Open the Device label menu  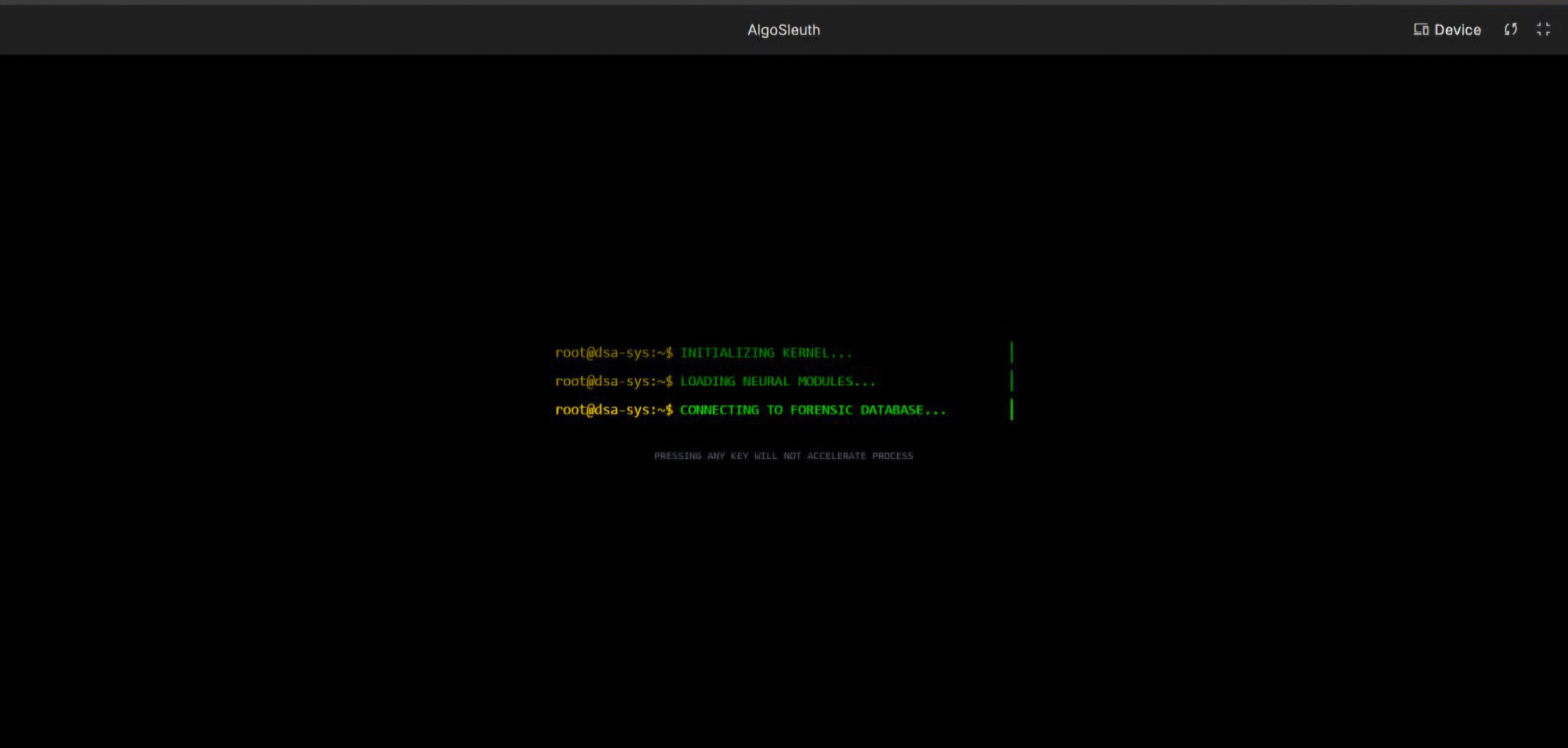[x=1457, y=30]
